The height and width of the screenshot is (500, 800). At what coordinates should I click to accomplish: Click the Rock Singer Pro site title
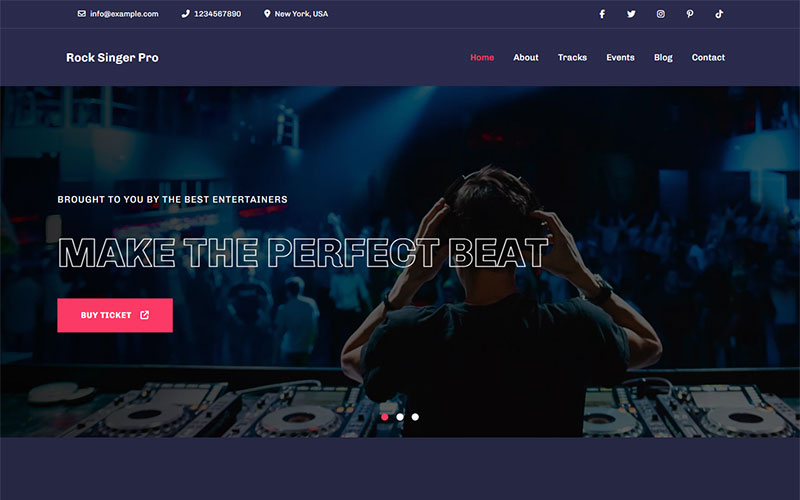point(112,58)
